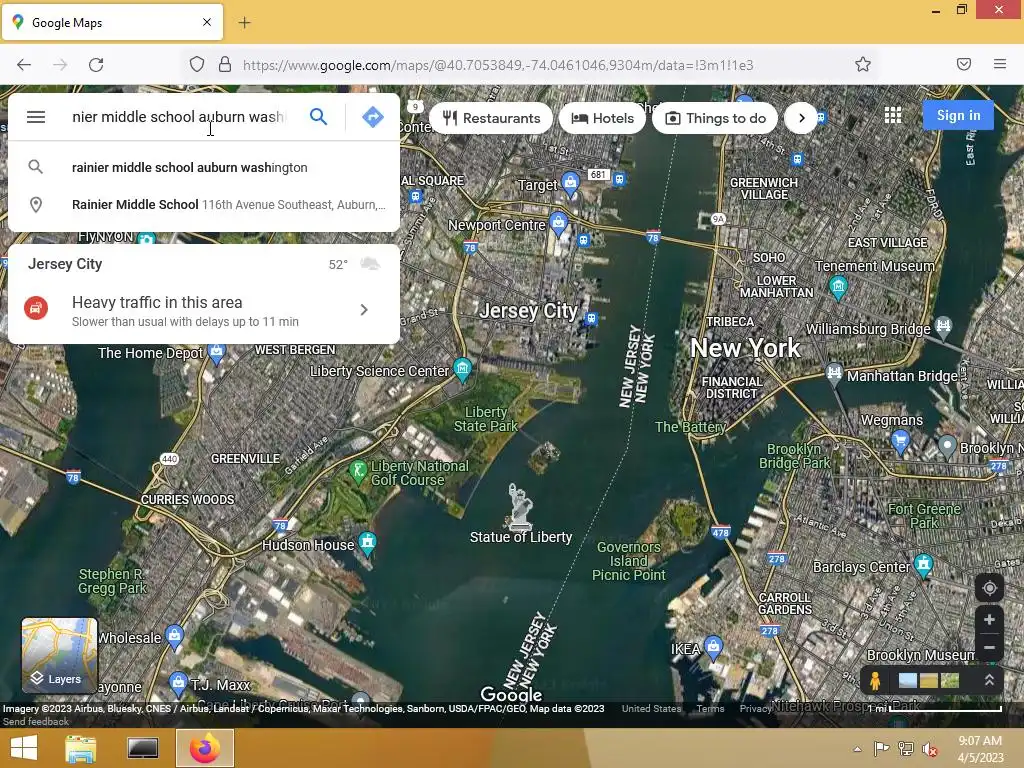Select the Street View pegman icon
The height and width of the screenshot is (768, 1024).
click(x=875, y=680)
